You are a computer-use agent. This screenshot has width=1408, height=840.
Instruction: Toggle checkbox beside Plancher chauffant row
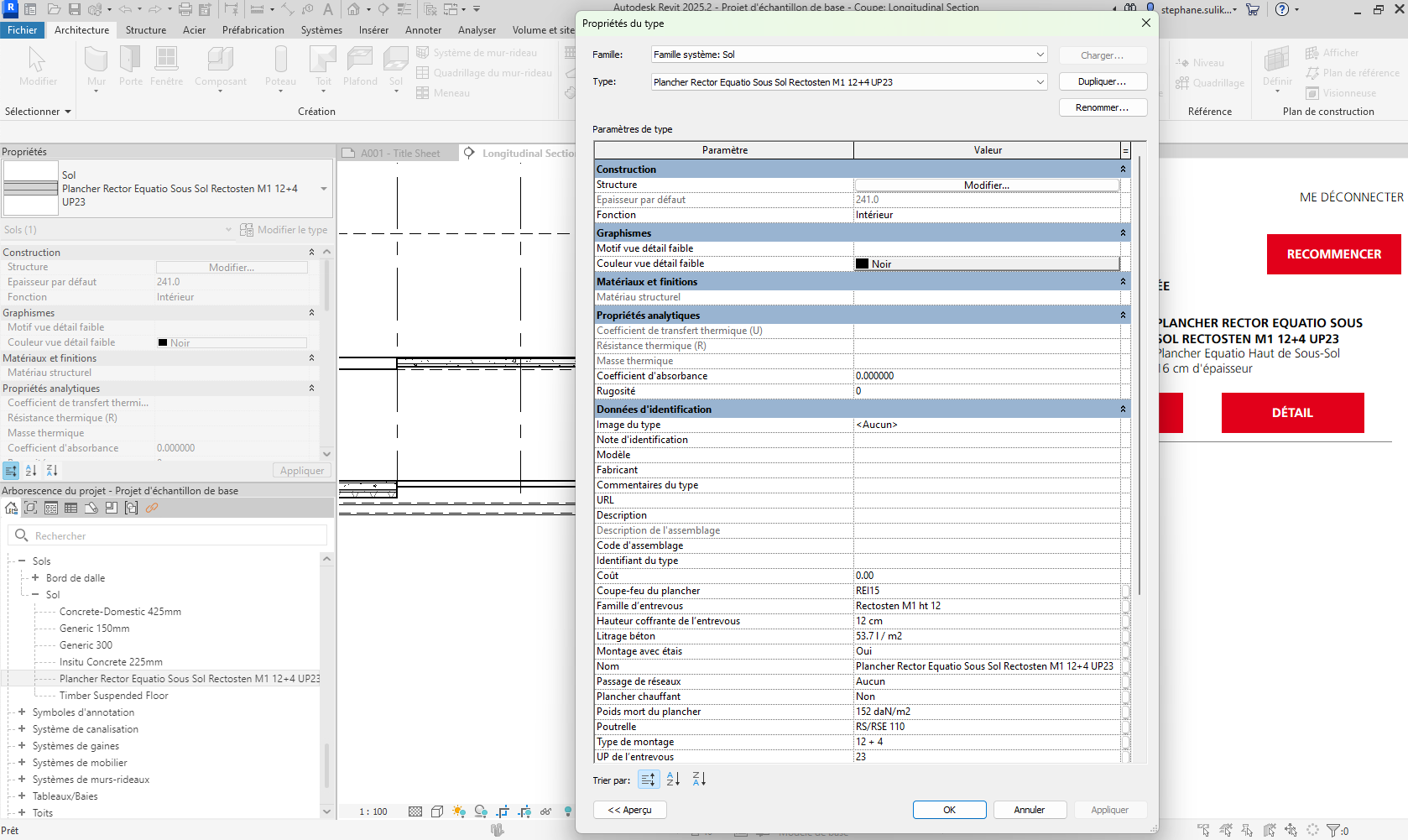1125,697
